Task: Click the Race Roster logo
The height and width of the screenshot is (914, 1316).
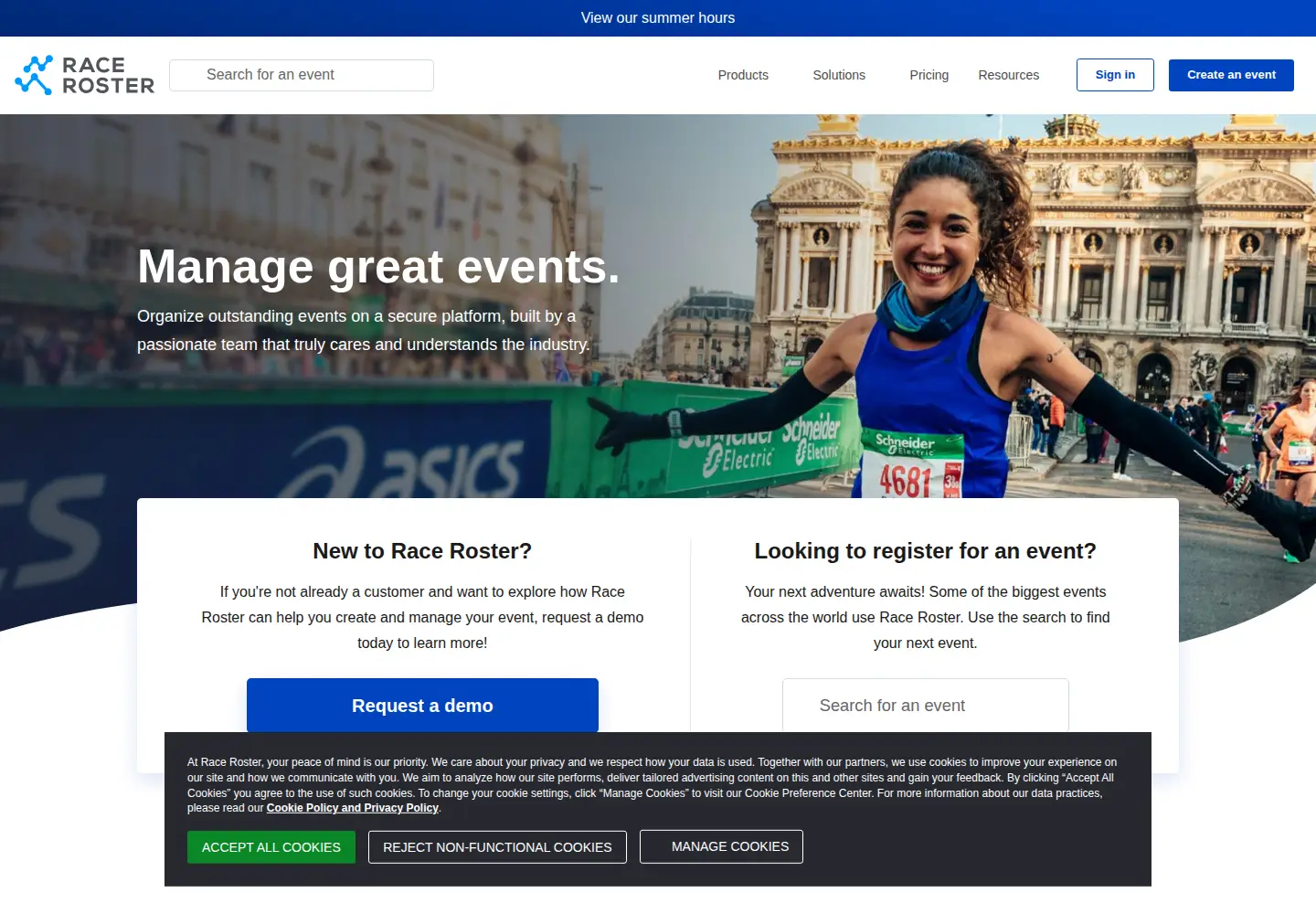Action: (85, 75)
